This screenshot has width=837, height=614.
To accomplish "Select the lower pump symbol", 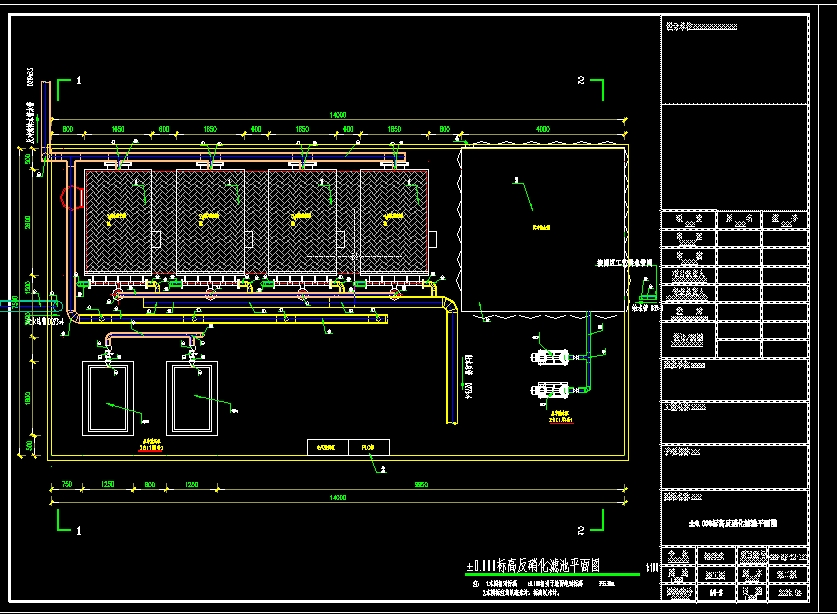I will [x=550, y=391].
